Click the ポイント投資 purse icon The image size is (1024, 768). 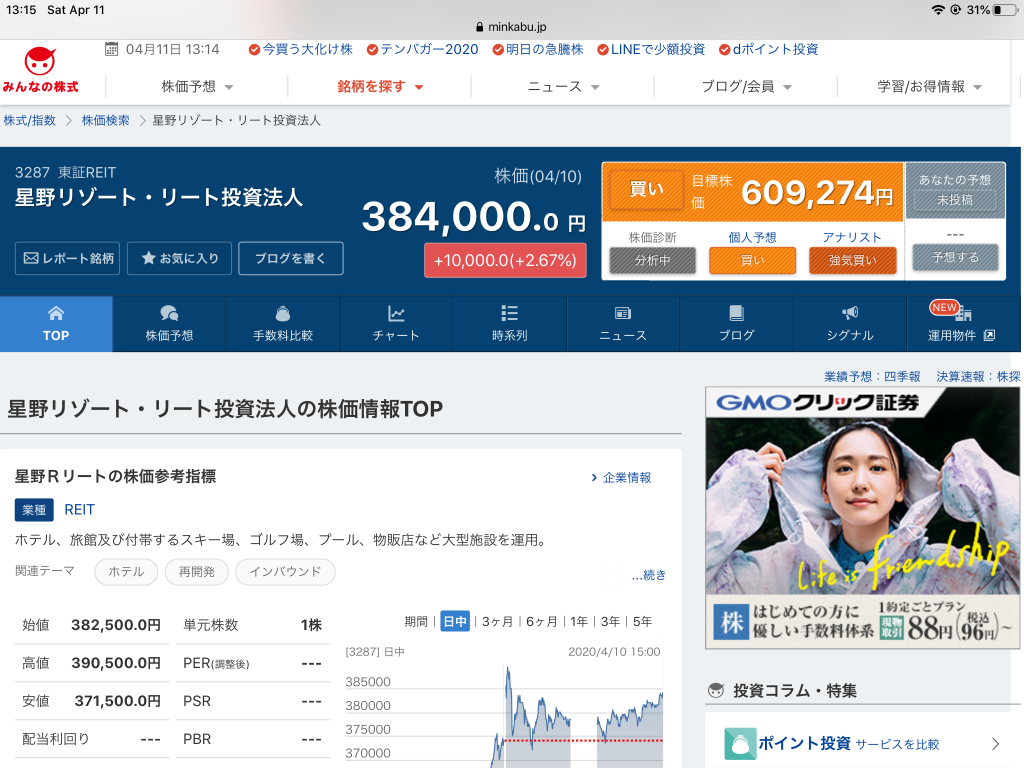point(740,743)
